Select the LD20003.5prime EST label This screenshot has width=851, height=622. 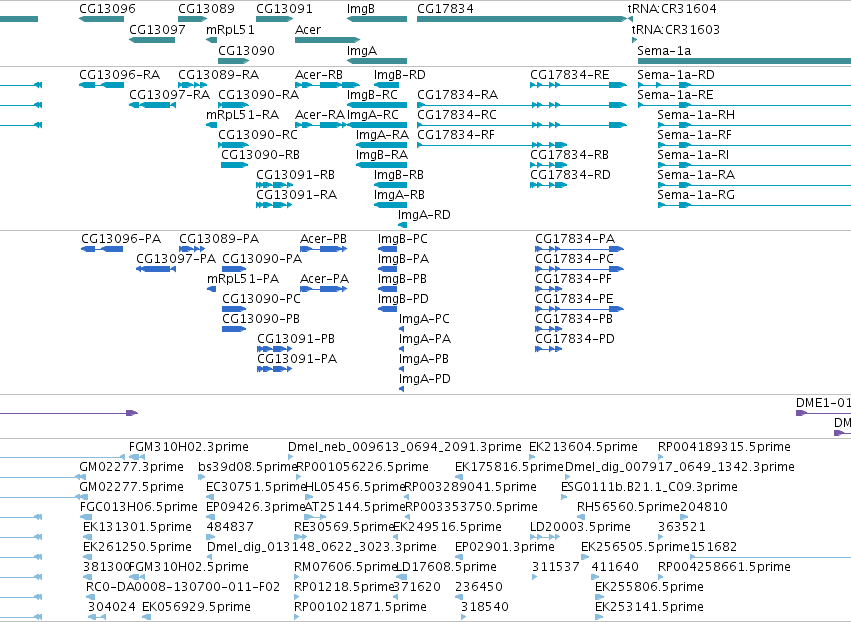tap(580, 527)
